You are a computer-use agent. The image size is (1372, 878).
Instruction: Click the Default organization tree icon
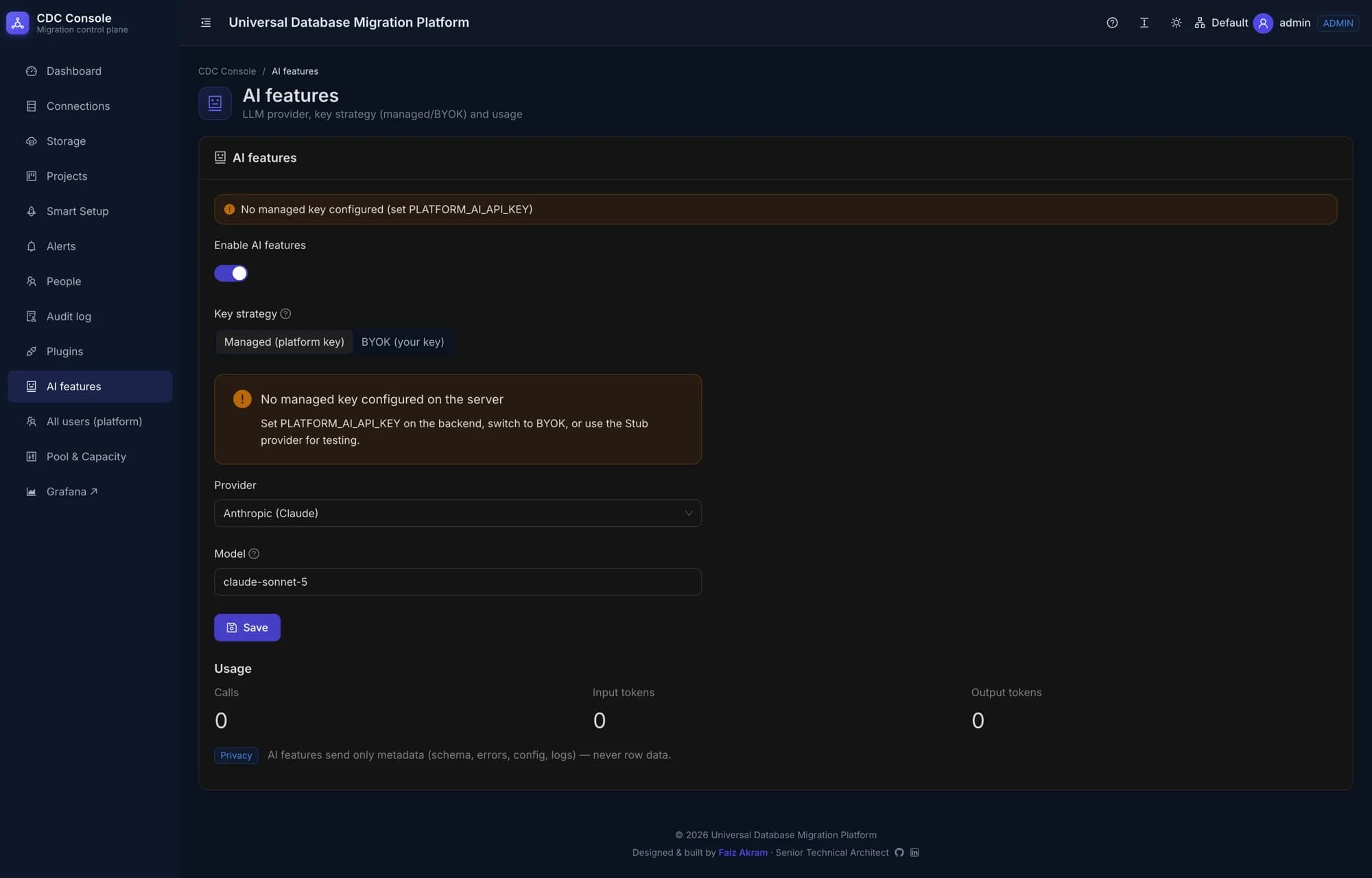(1199, 23)
